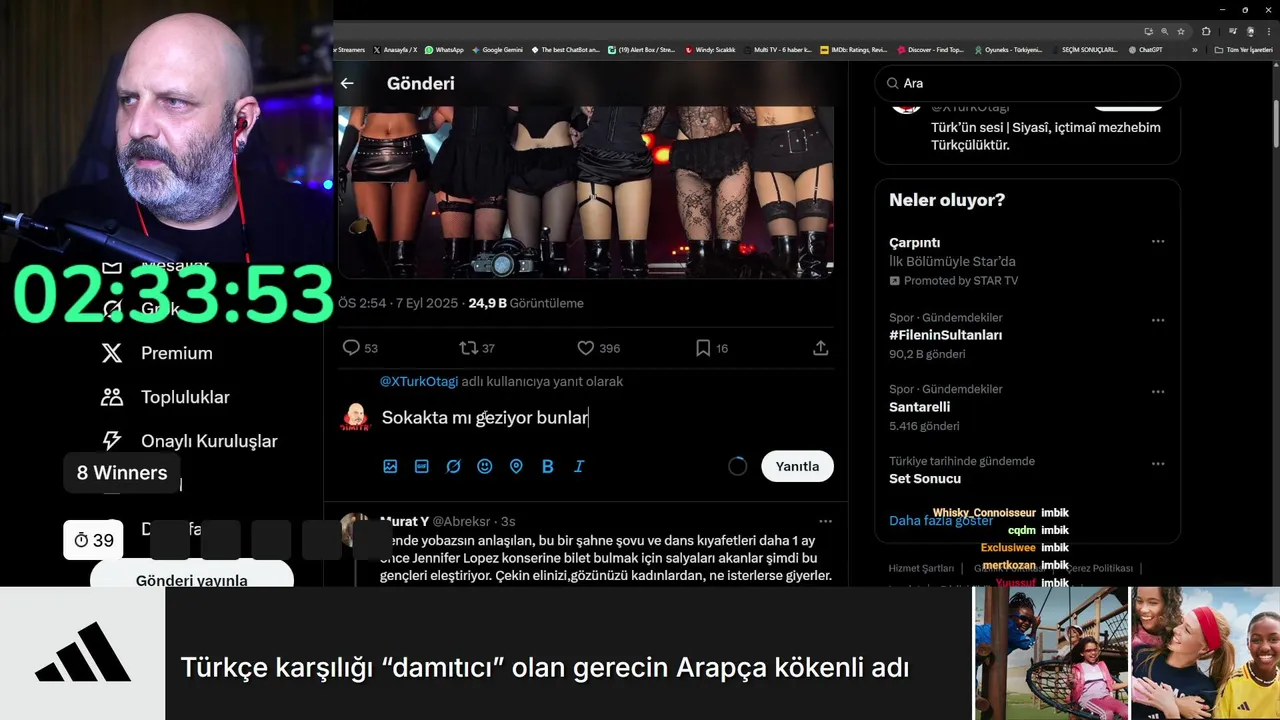Open the Set Sonucu trending topic
This screenshot has height=720, width=1280.
[925, 478]
